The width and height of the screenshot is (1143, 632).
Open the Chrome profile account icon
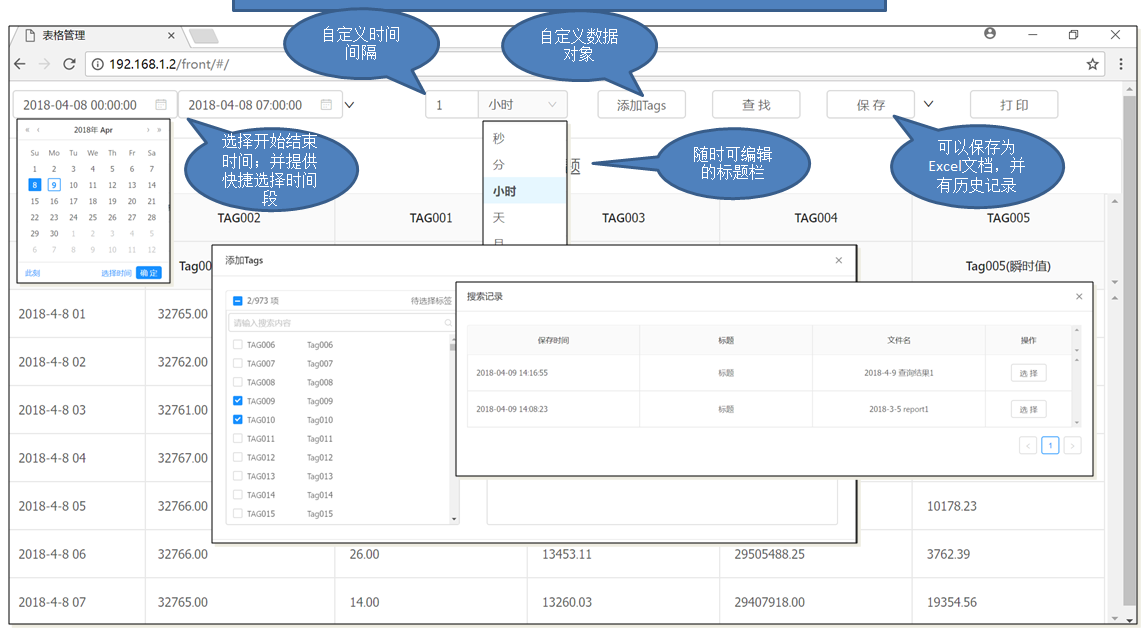(990, 34)
